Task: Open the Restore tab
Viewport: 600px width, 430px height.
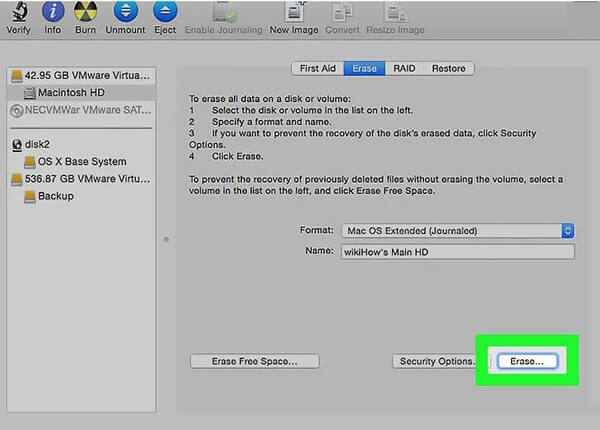Action: [449, 69]
